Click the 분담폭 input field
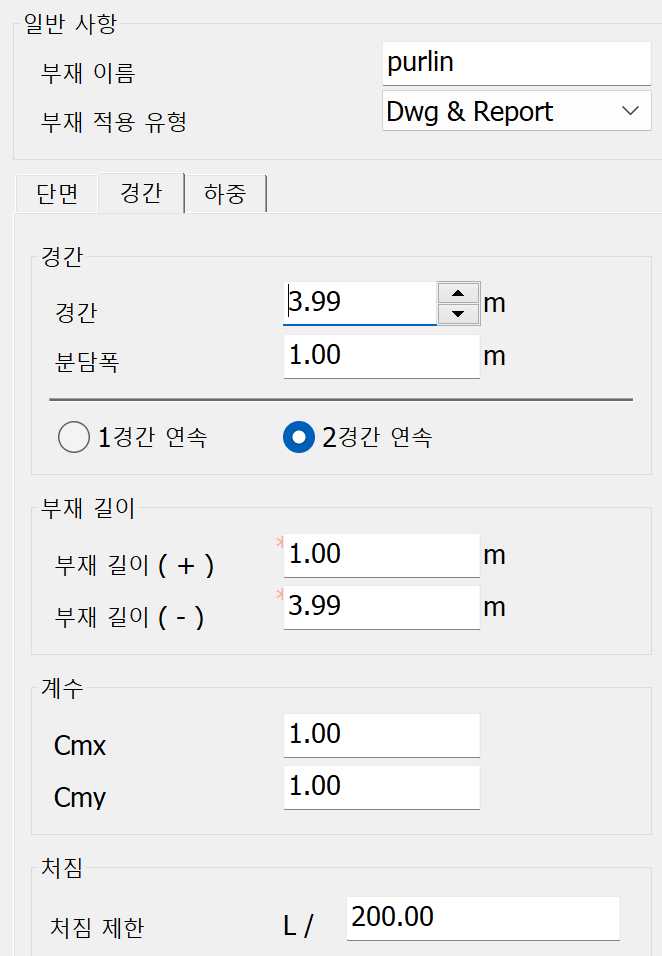The image size is (662, 956). [x=381, y=355]
